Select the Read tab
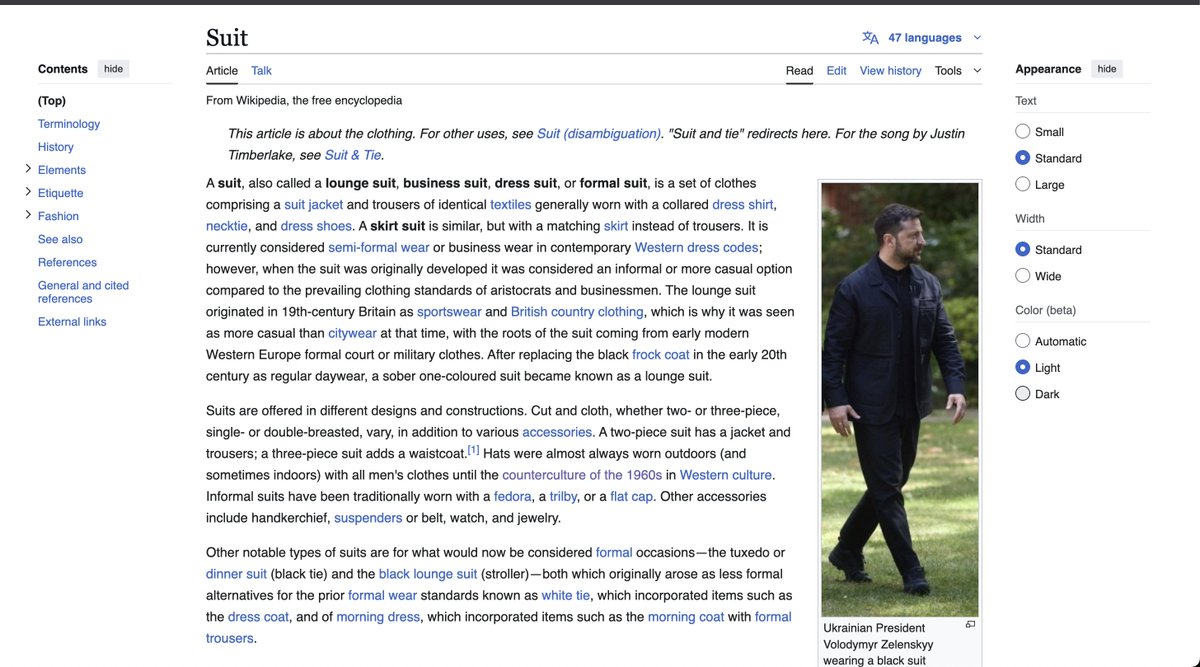This screenshot has height=667, width=1200. [x=799, y=70]
